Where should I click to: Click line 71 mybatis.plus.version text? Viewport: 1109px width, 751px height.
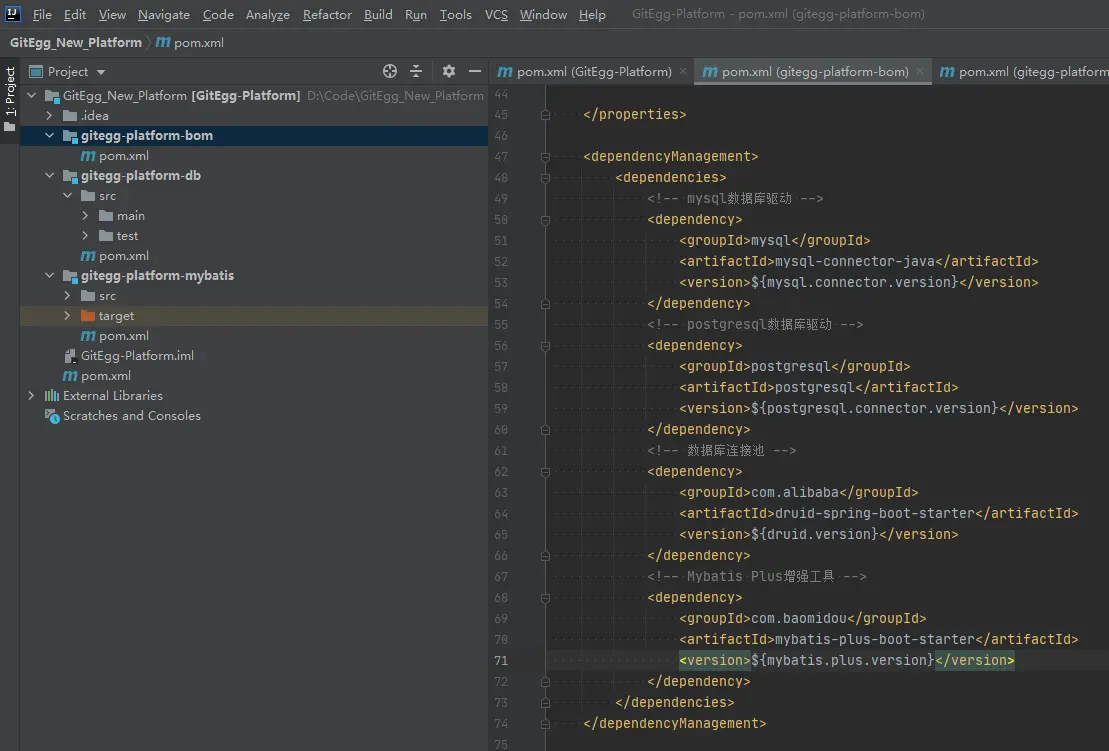pyautogui.click(x=845, y=661)
